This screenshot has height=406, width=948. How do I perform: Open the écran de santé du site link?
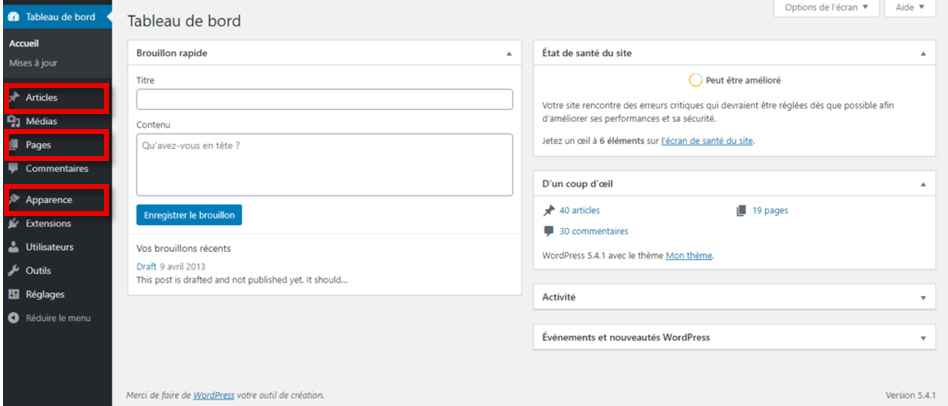coord(708,141)
